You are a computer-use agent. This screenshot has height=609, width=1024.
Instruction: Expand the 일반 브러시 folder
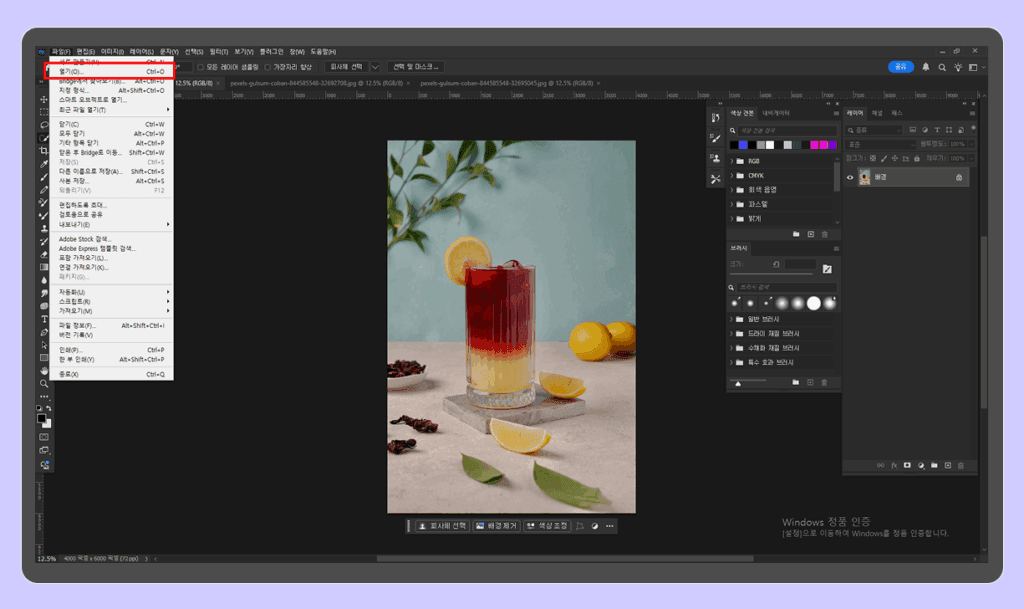point(731,319)
